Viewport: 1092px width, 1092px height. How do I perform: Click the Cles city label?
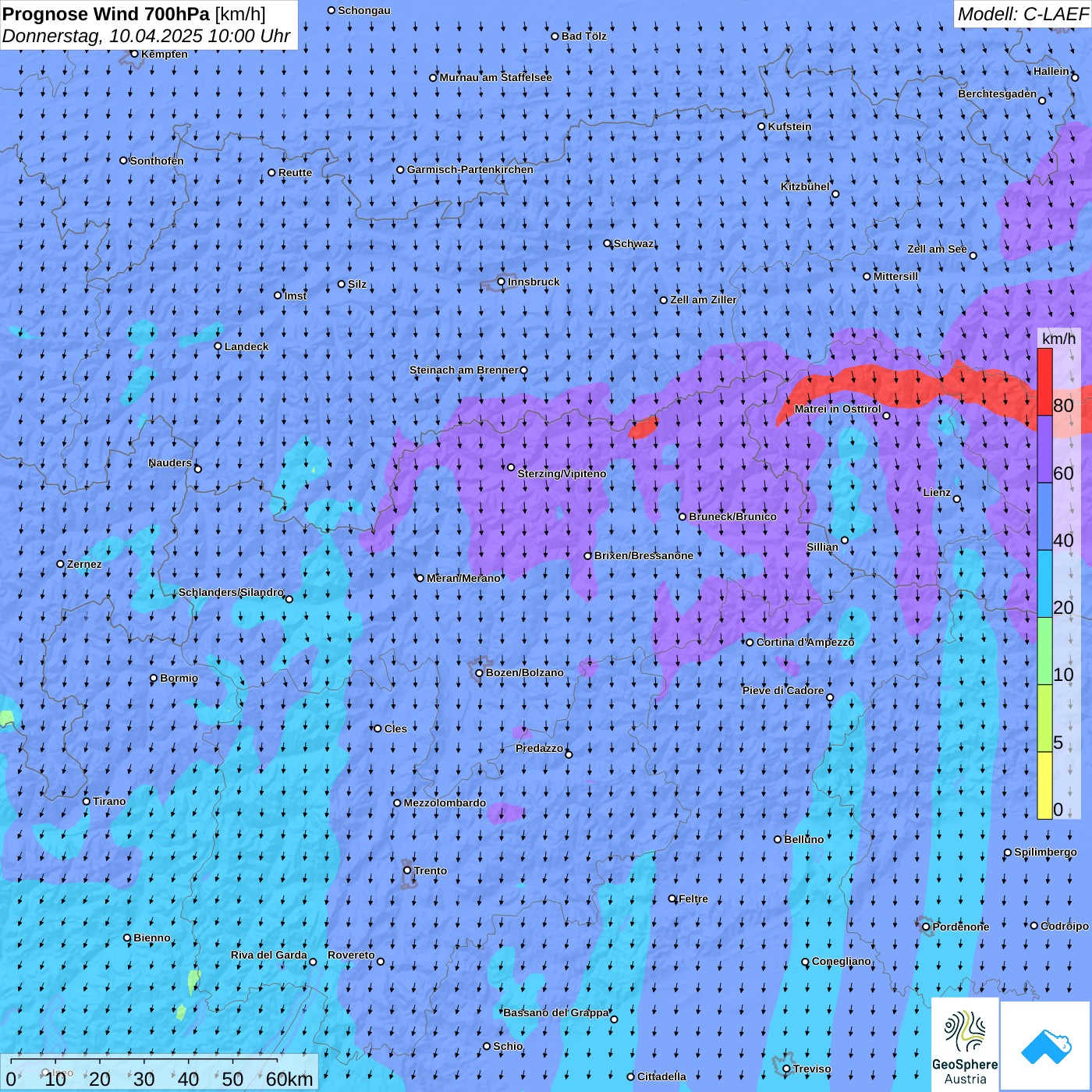pos(395,729)
